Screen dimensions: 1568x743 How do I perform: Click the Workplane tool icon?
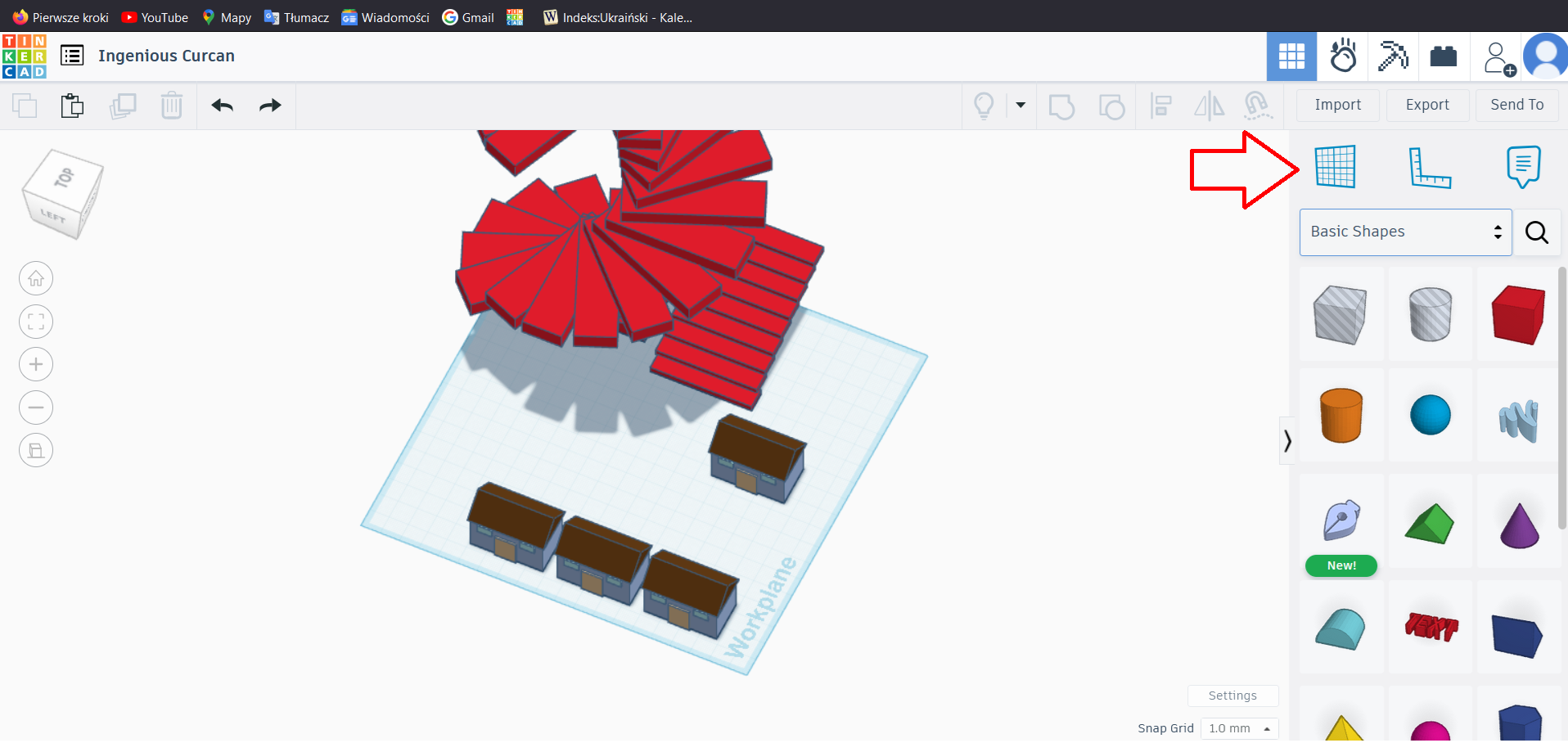(x=1335, y=167)
